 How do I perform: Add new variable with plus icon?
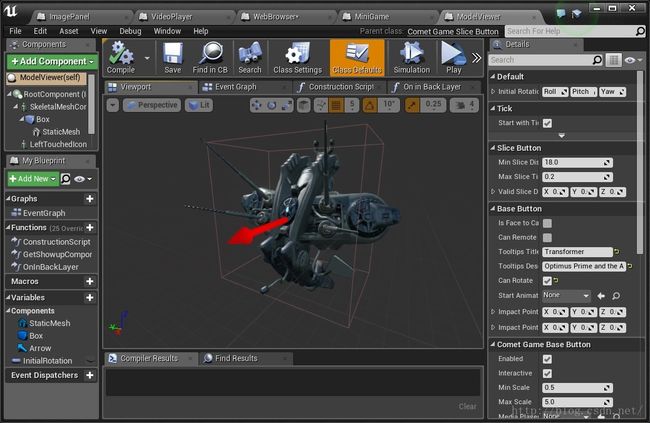90,297
